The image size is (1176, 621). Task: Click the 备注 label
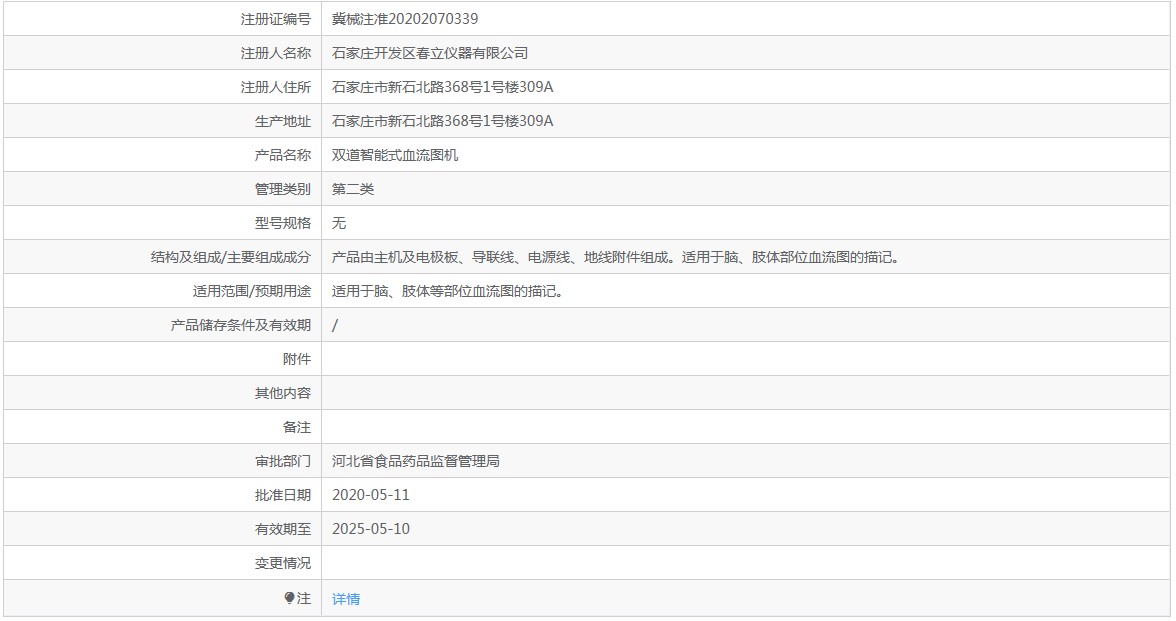tap(297, 427)
